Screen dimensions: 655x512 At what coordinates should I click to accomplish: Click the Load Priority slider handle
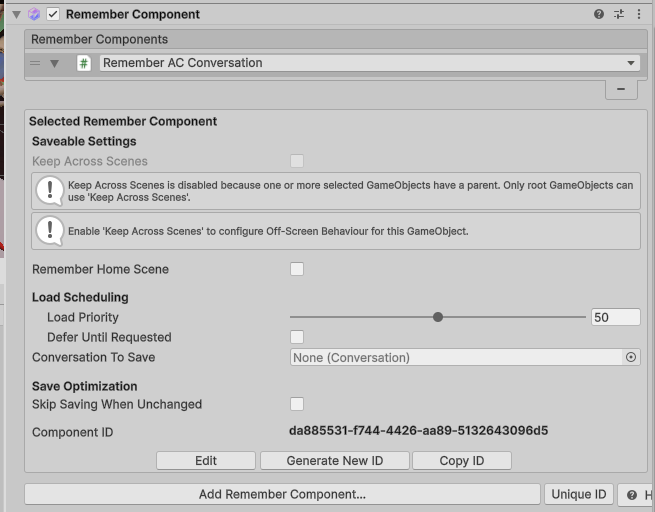pyautogui.click(x=438, y=317)
